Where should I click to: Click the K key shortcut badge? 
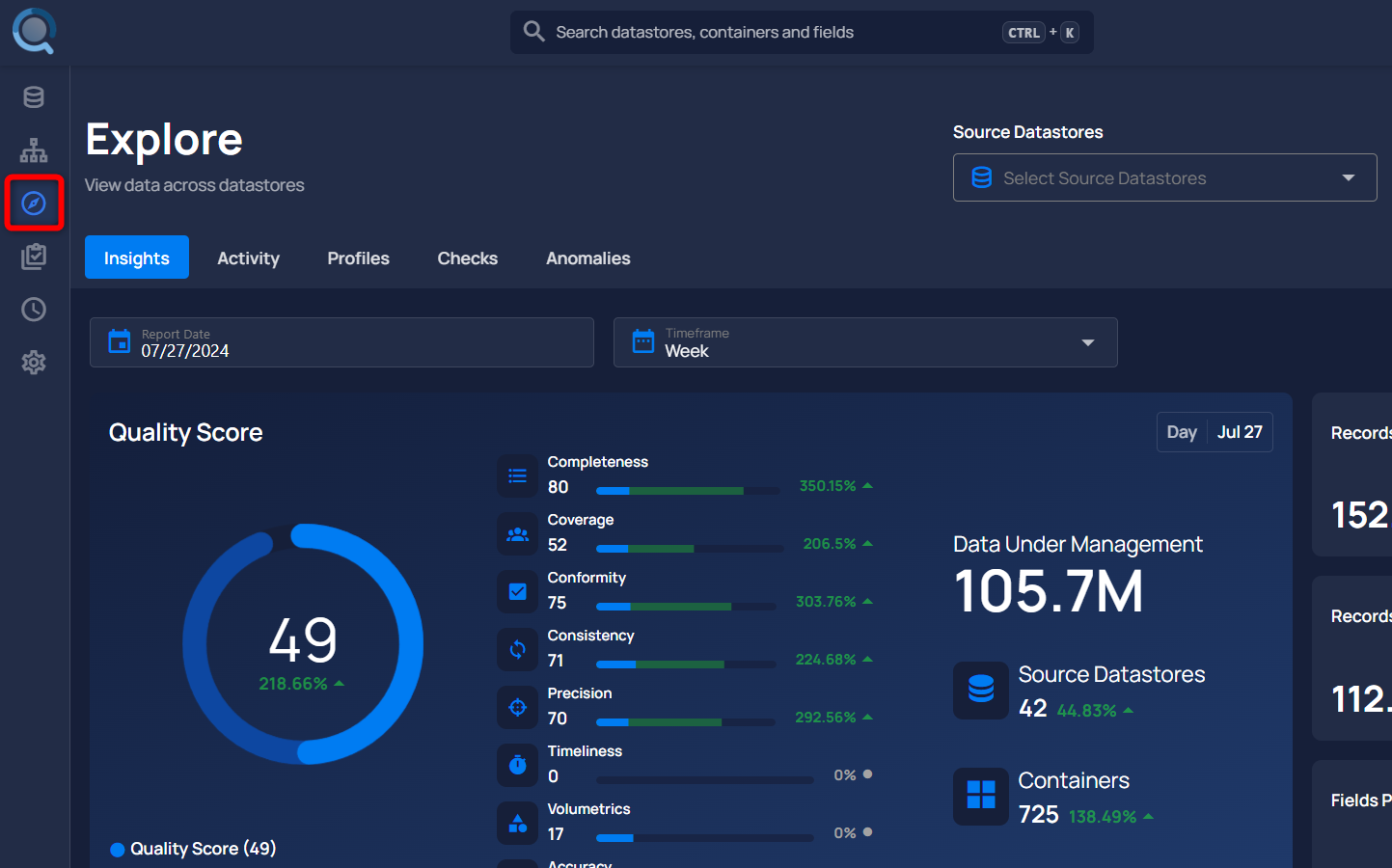tap(1070, 33)
